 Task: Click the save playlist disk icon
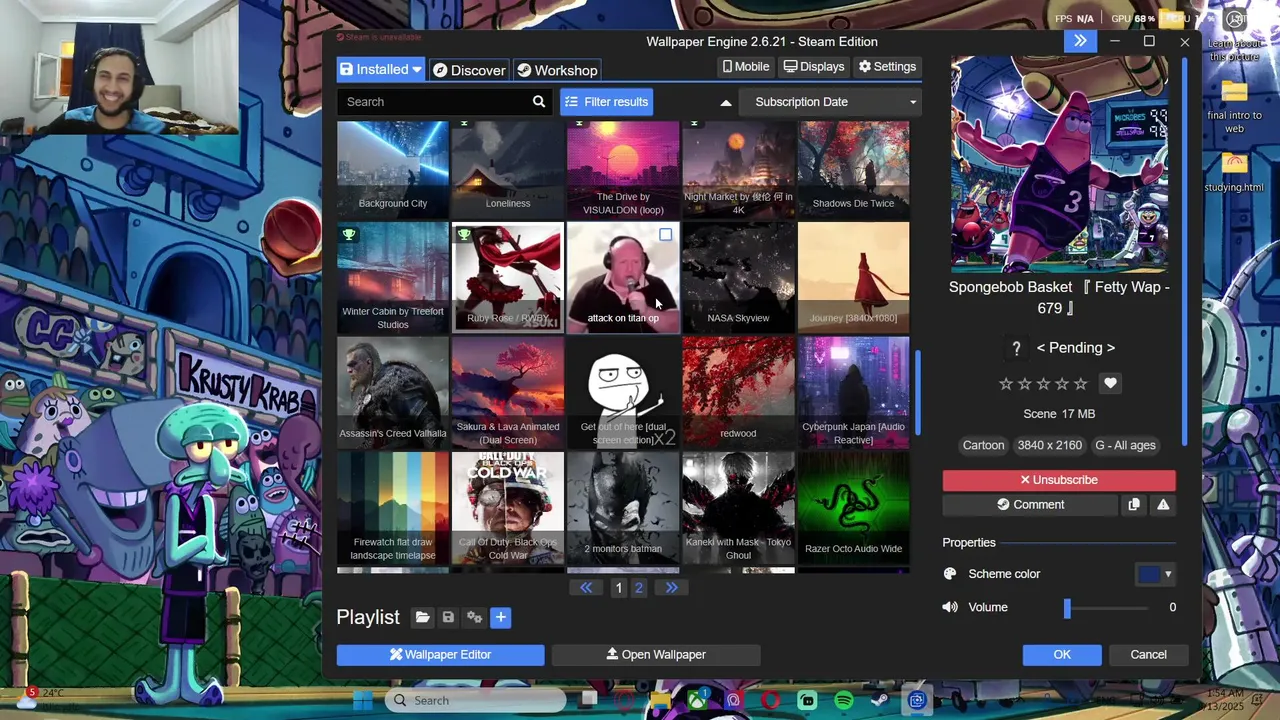(x=448, y=618)
